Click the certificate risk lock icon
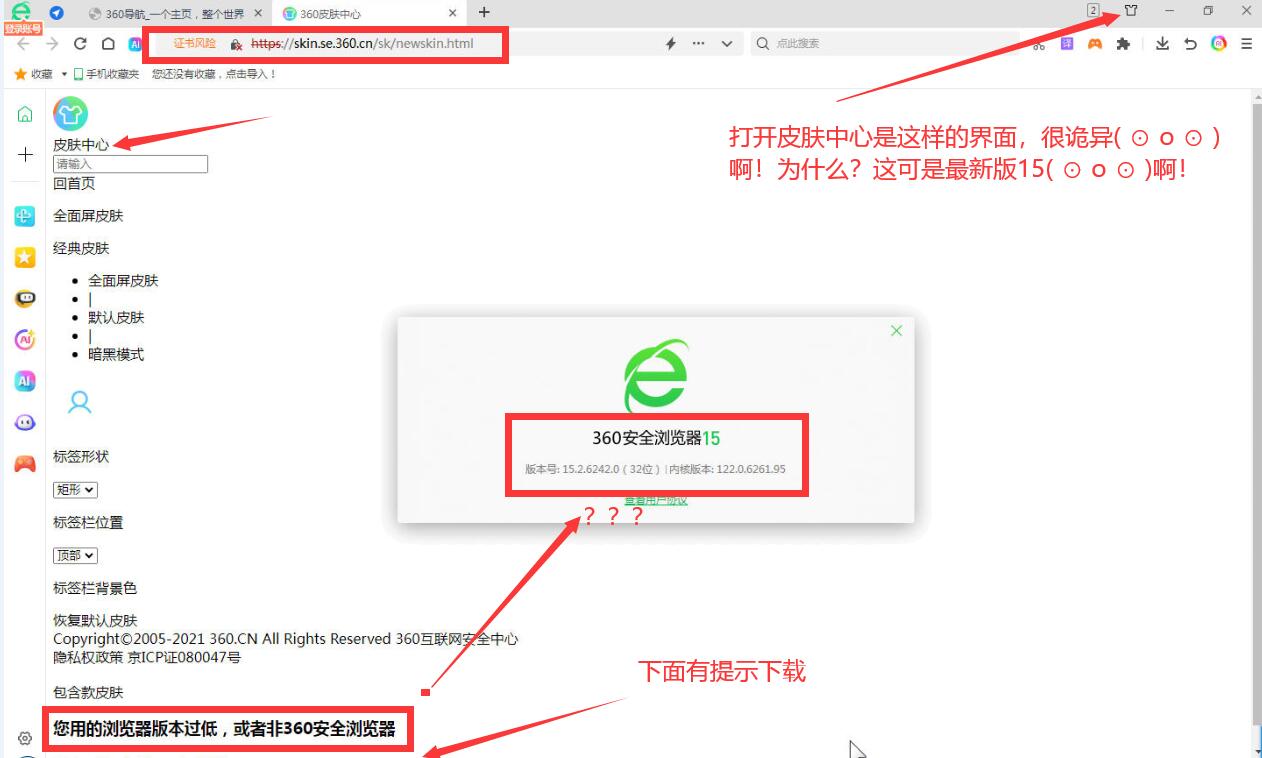 (x=236, y=44)
